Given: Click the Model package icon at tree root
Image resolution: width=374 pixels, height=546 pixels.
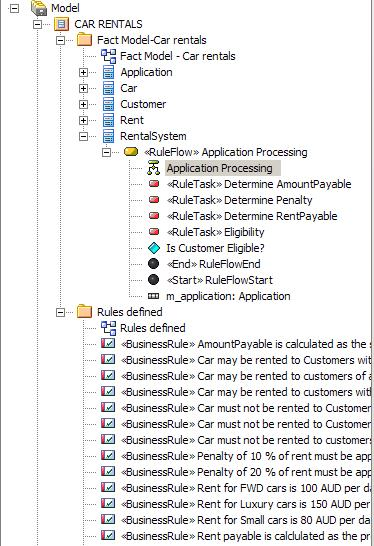Looking at the screenshot, I should click(x=39, y=8).
